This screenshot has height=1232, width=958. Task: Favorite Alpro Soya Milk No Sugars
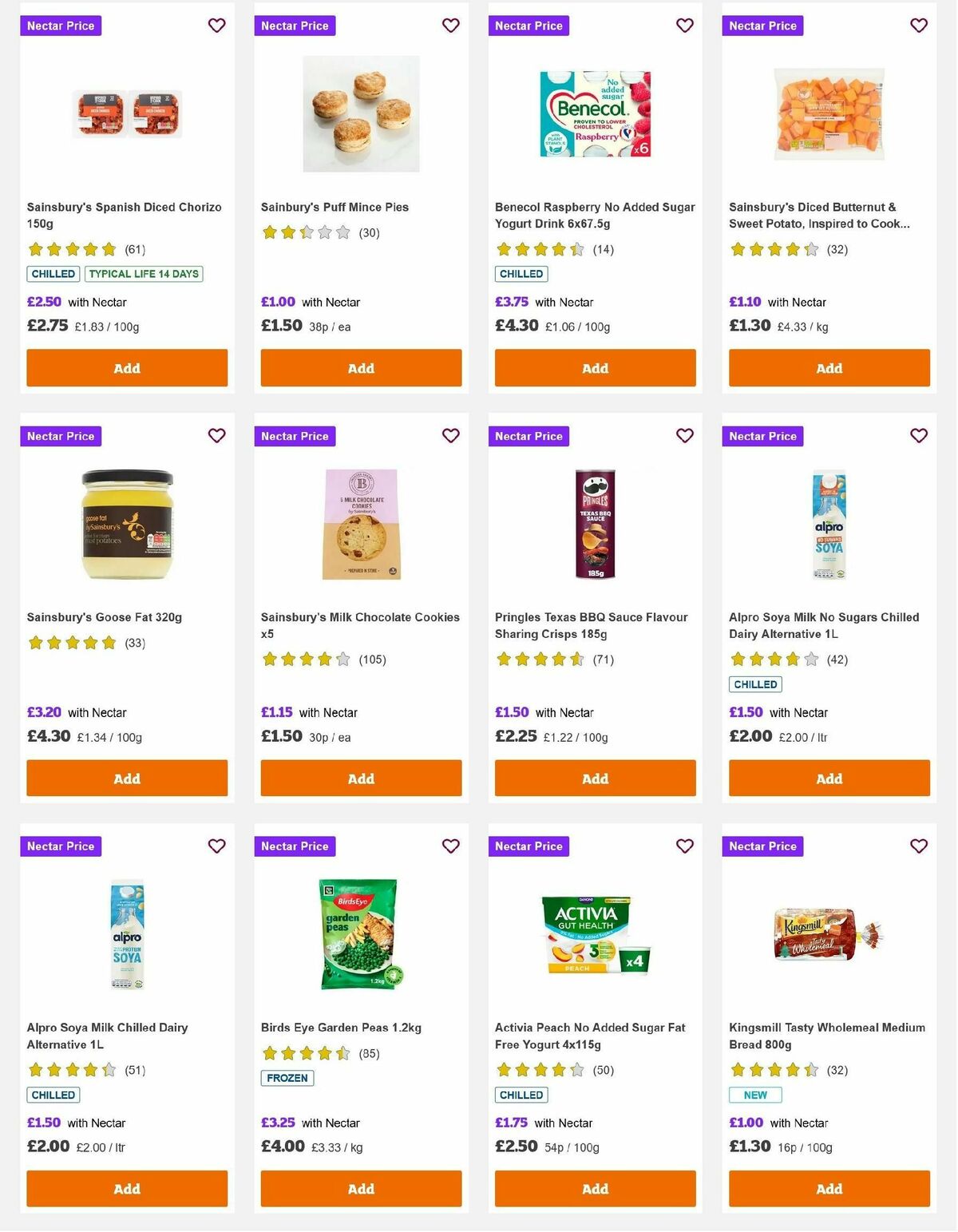(x=918, y=436)
